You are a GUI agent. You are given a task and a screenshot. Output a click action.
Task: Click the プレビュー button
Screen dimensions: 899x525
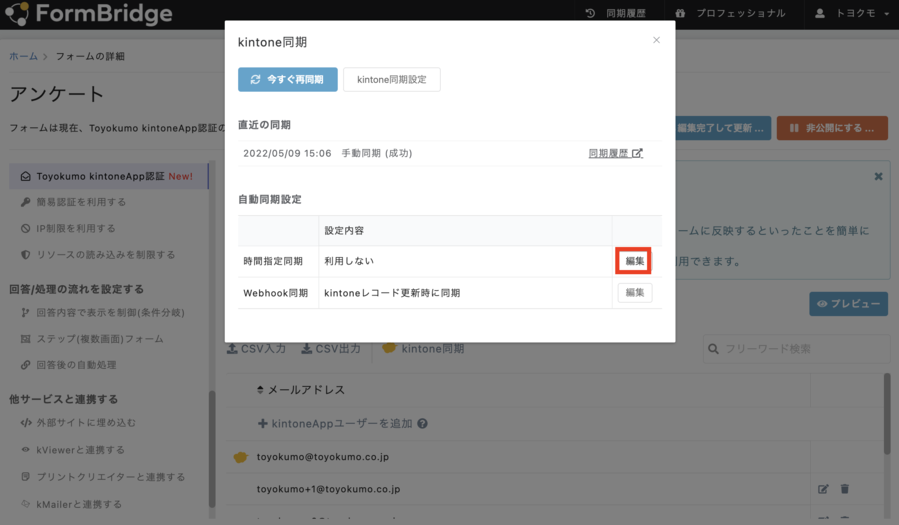coord(849,304)
